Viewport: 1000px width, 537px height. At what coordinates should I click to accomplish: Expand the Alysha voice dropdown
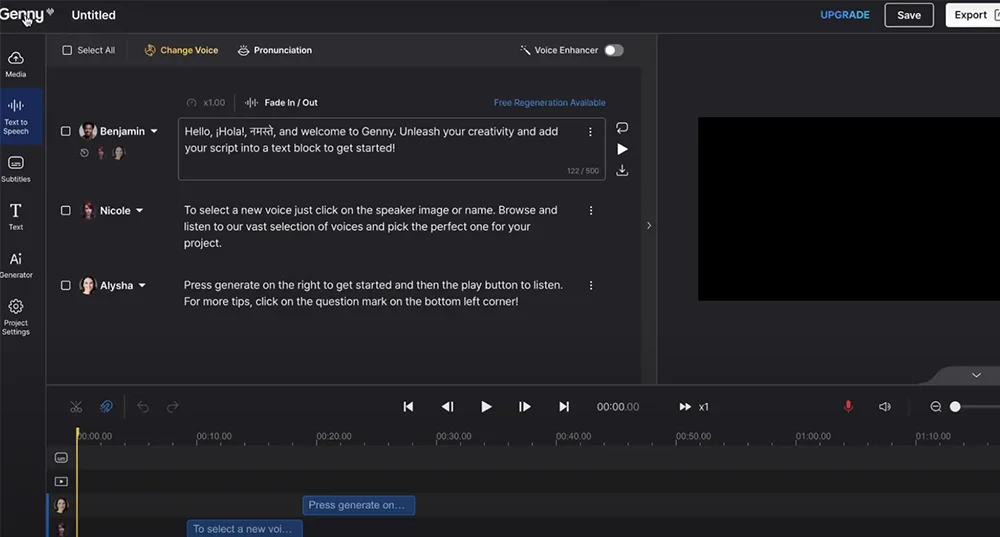[x=142, y=285]
